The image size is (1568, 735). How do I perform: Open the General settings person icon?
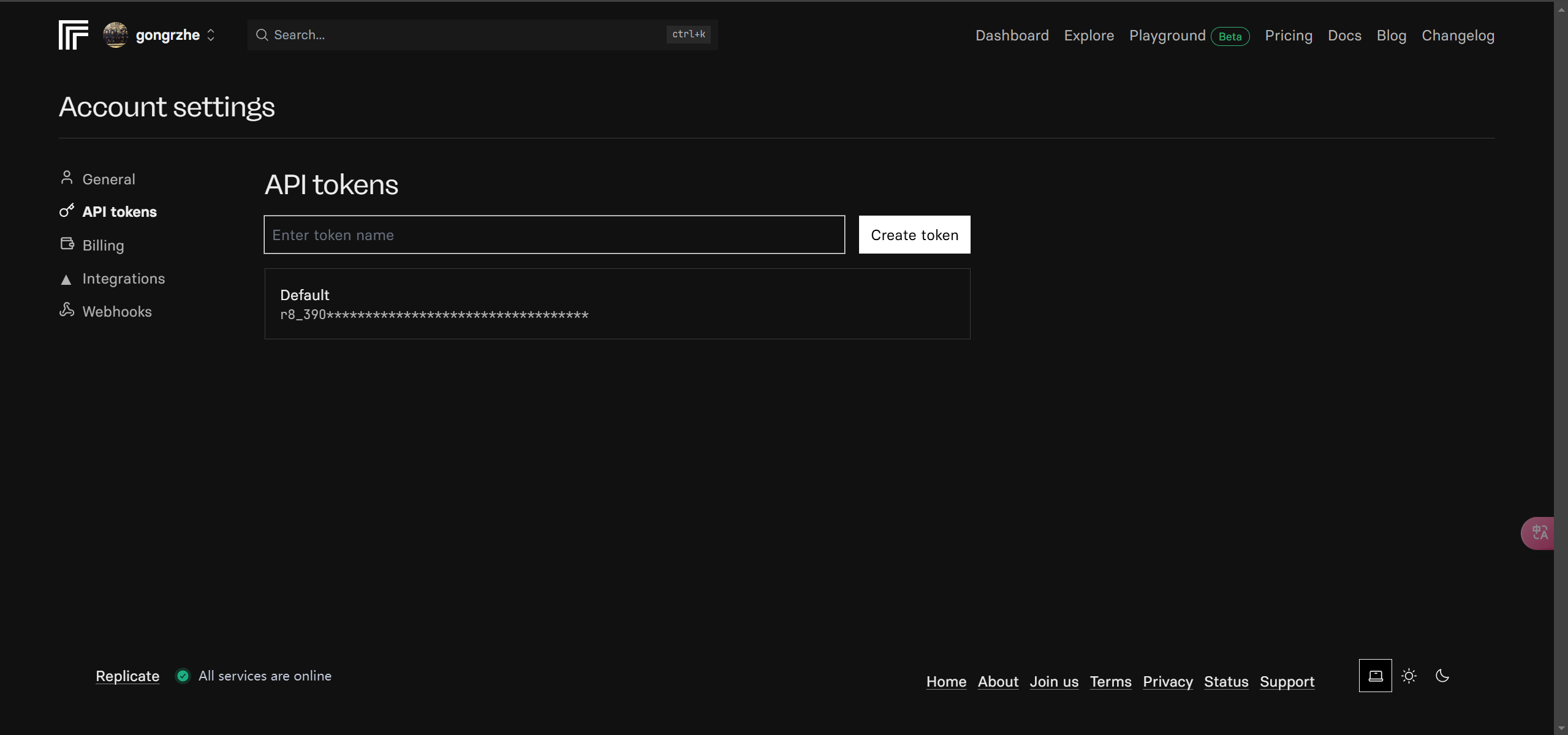(67, 178)
